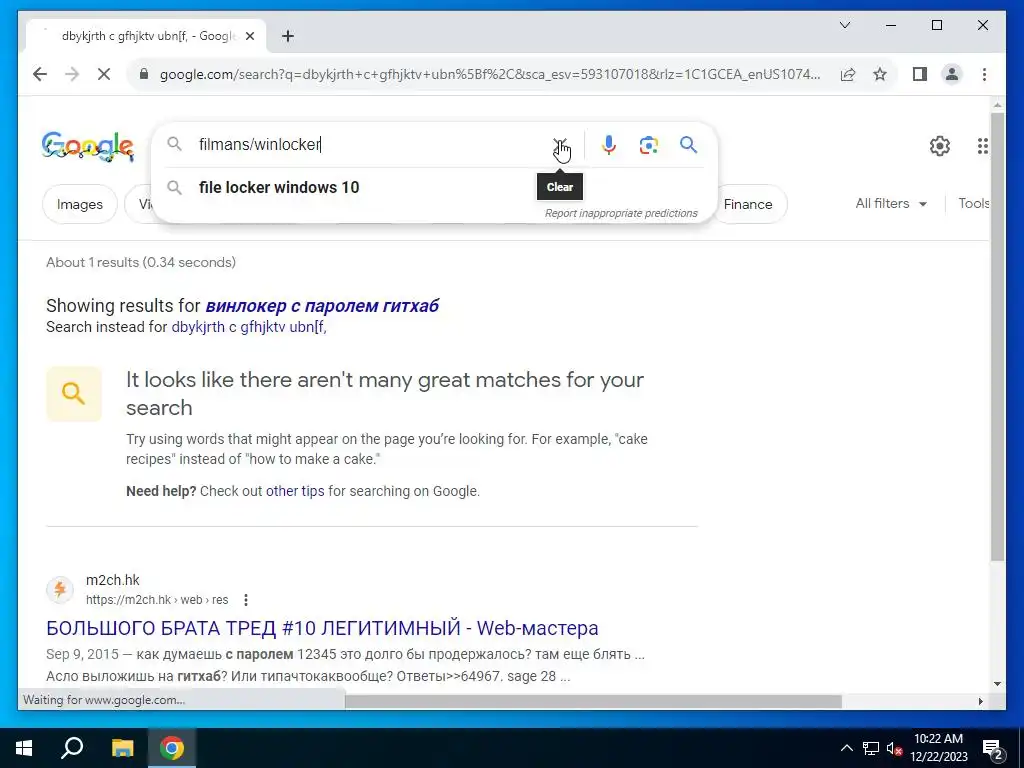Switch to the Images filter
This screenshot has width=1024, height=768.
[80, 204]
